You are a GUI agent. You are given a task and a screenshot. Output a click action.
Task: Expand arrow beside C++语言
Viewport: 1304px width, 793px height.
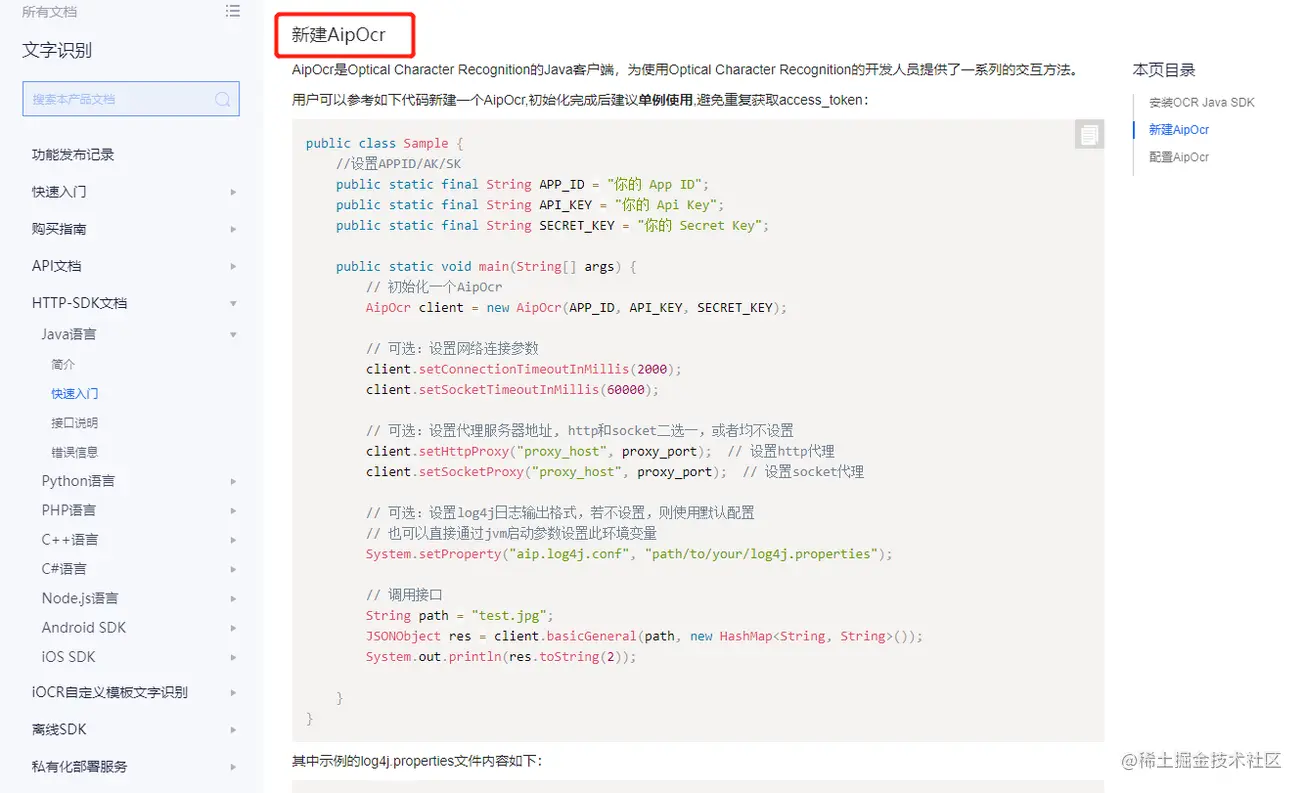click(x=233, y=540)
